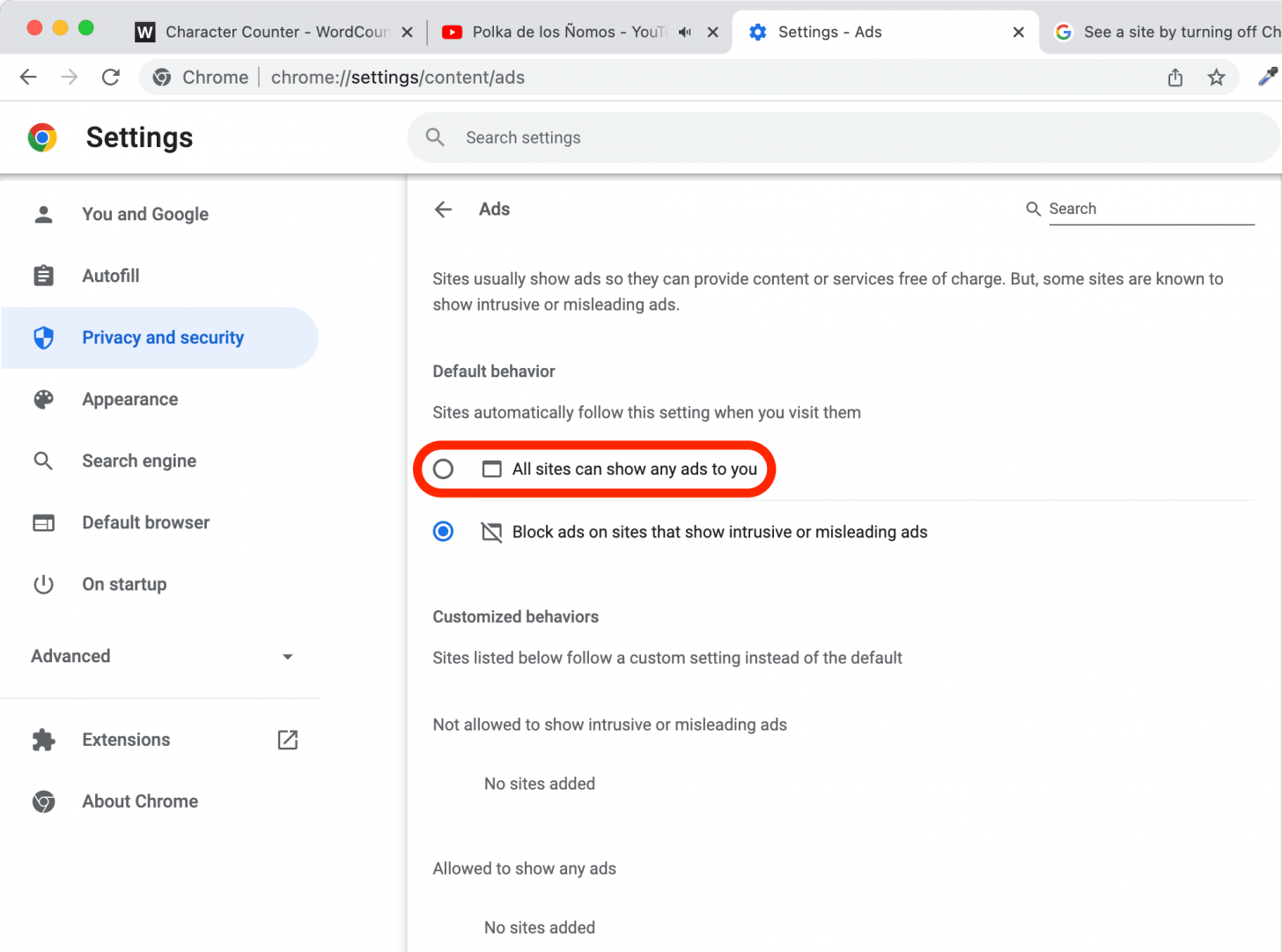Go back using the Ads back arrow
The height and width of the screenshot is (952, 1282).
(443, 209)
